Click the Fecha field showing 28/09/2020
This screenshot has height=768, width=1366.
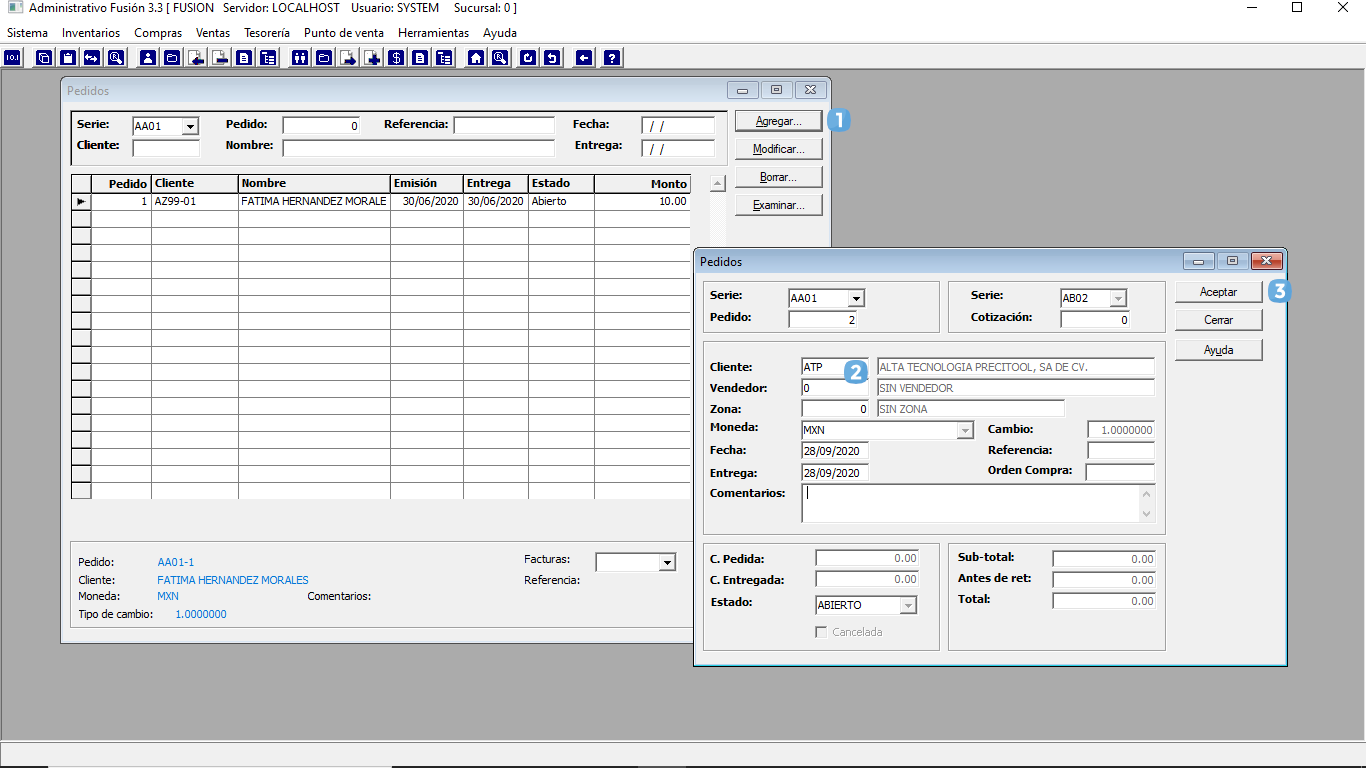pyautogui.click(x=835, y=451)
